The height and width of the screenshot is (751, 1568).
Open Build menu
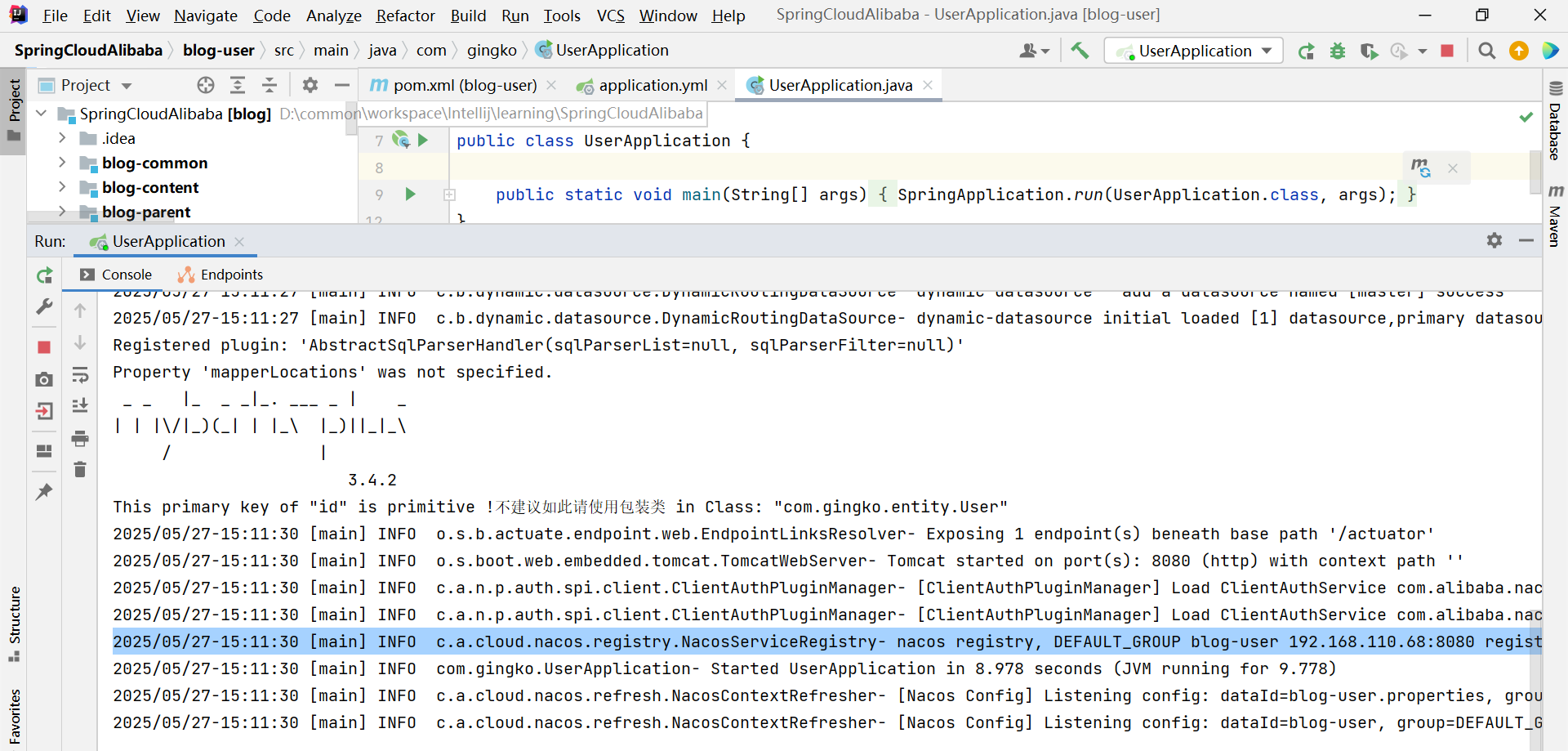click(x=468, y=16)
